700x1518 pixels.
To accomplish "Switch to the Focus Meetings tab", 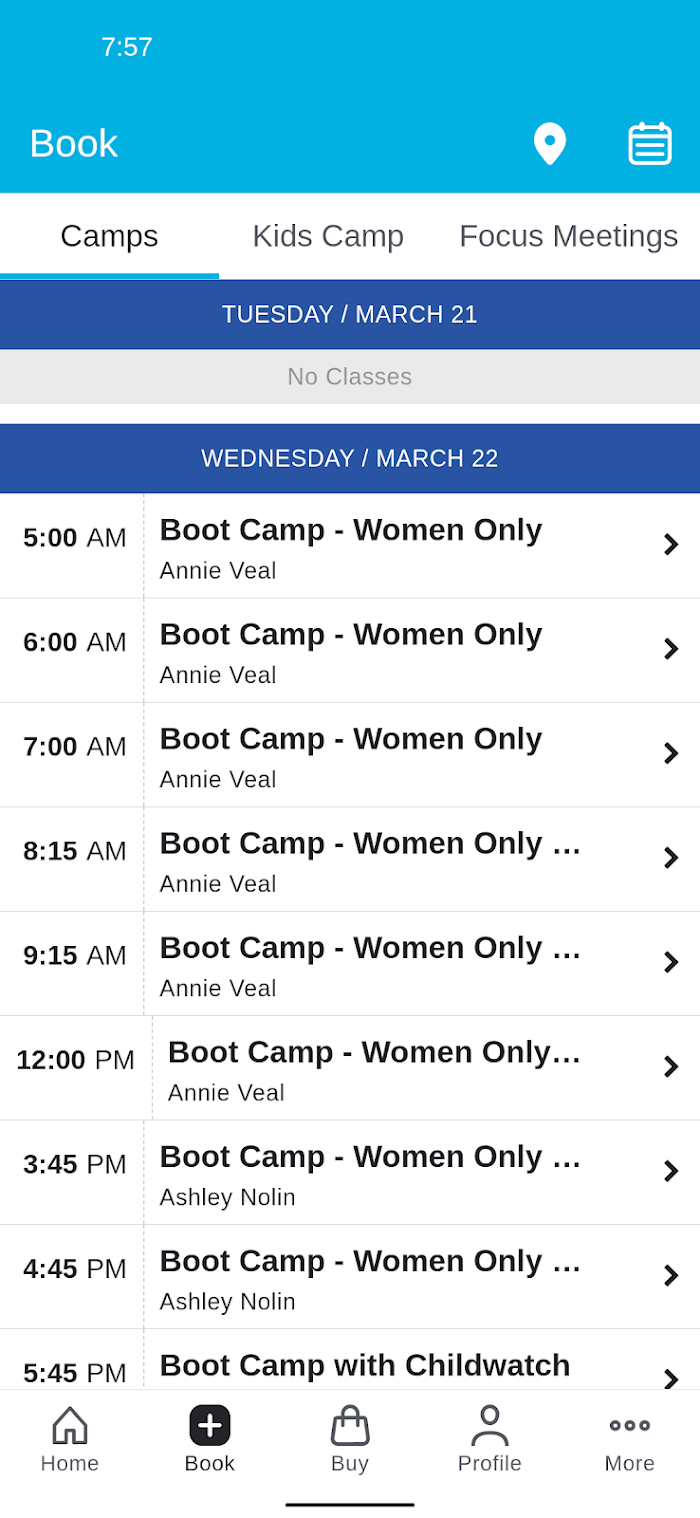I will (569, 236).
